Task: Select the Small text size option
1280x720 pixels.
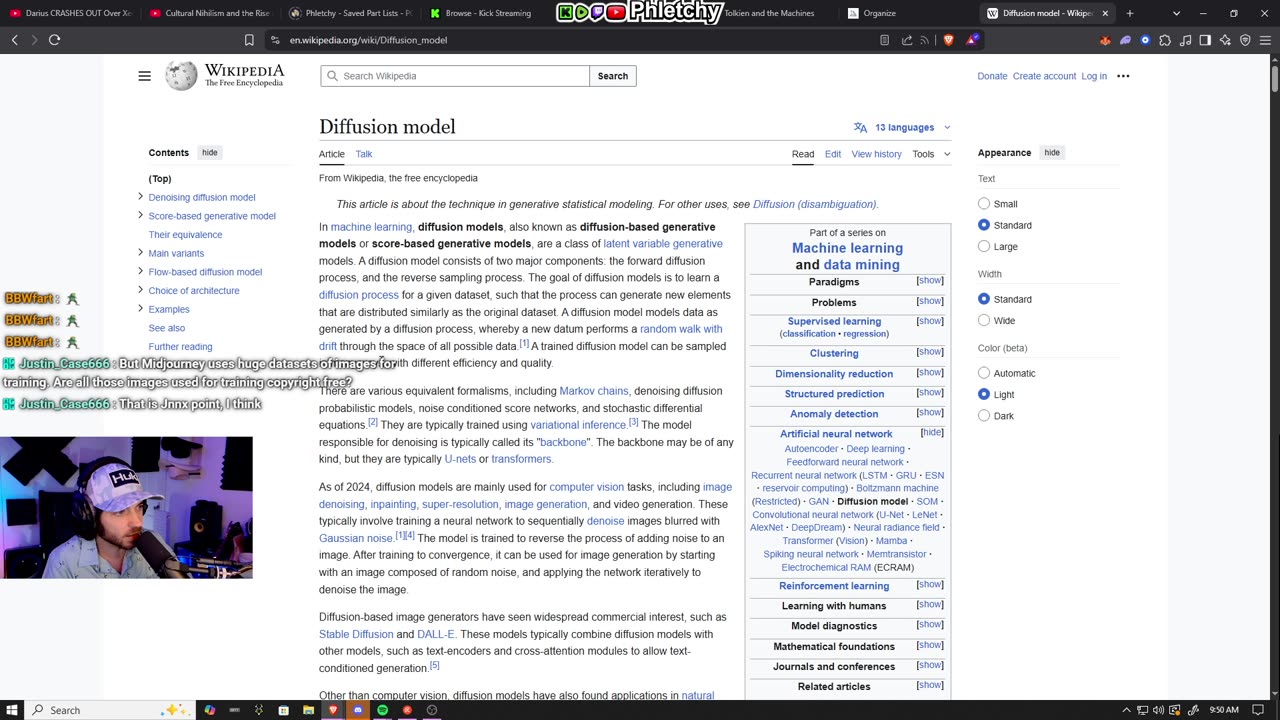Action: click(x=984, y=204)
